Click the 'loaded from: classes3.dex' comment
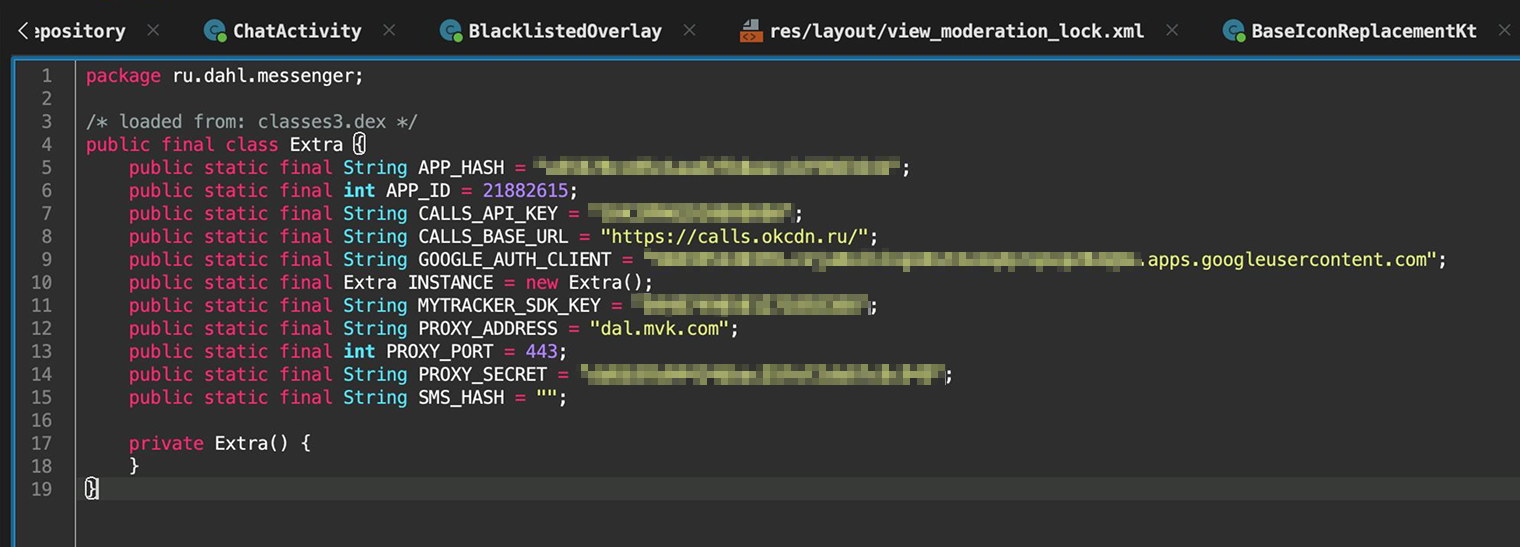The height and width of the screenshot is (547, 1520). pyautogui.click(x=252, y=121)
